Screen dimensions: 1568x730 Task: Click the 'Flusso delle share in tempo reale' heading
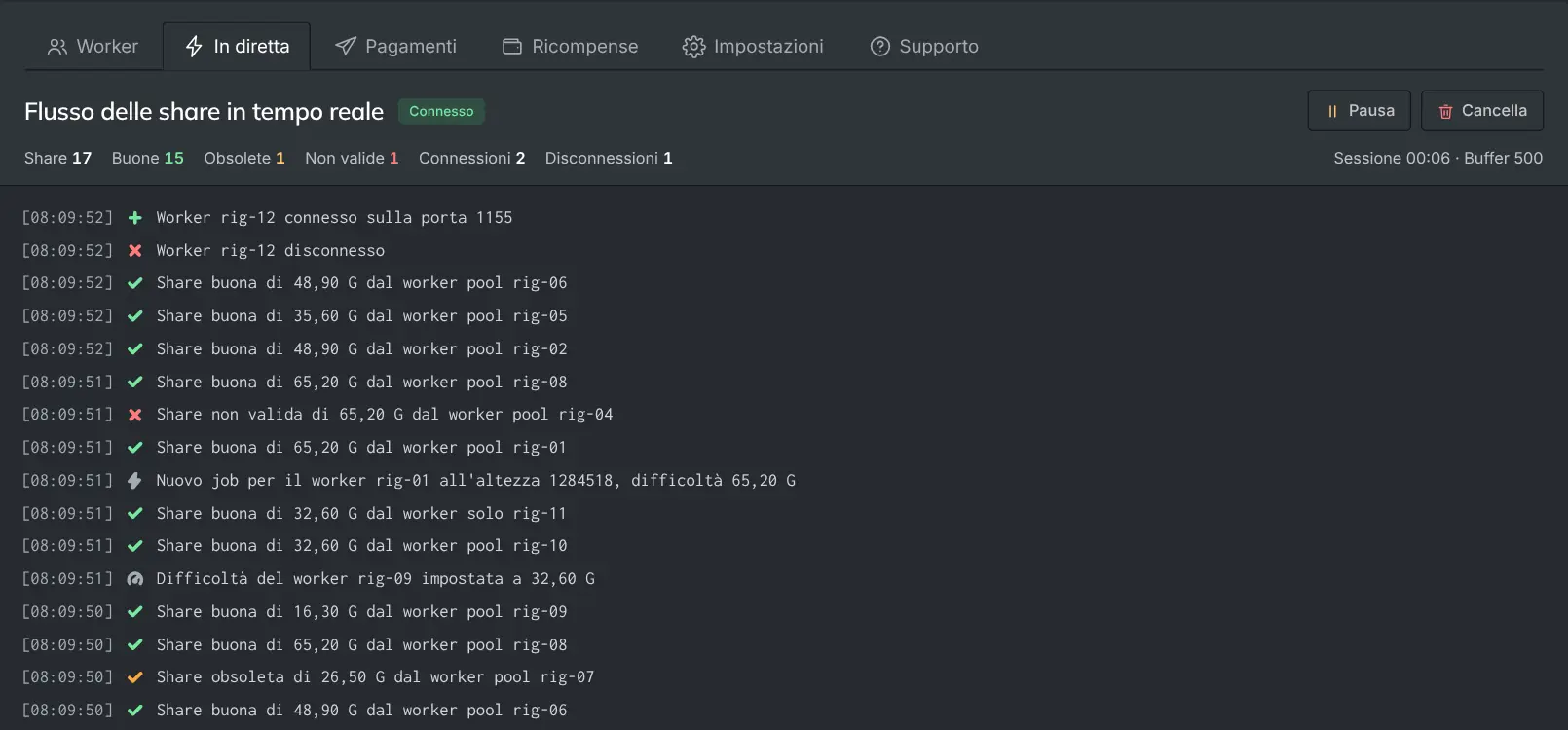204,112
